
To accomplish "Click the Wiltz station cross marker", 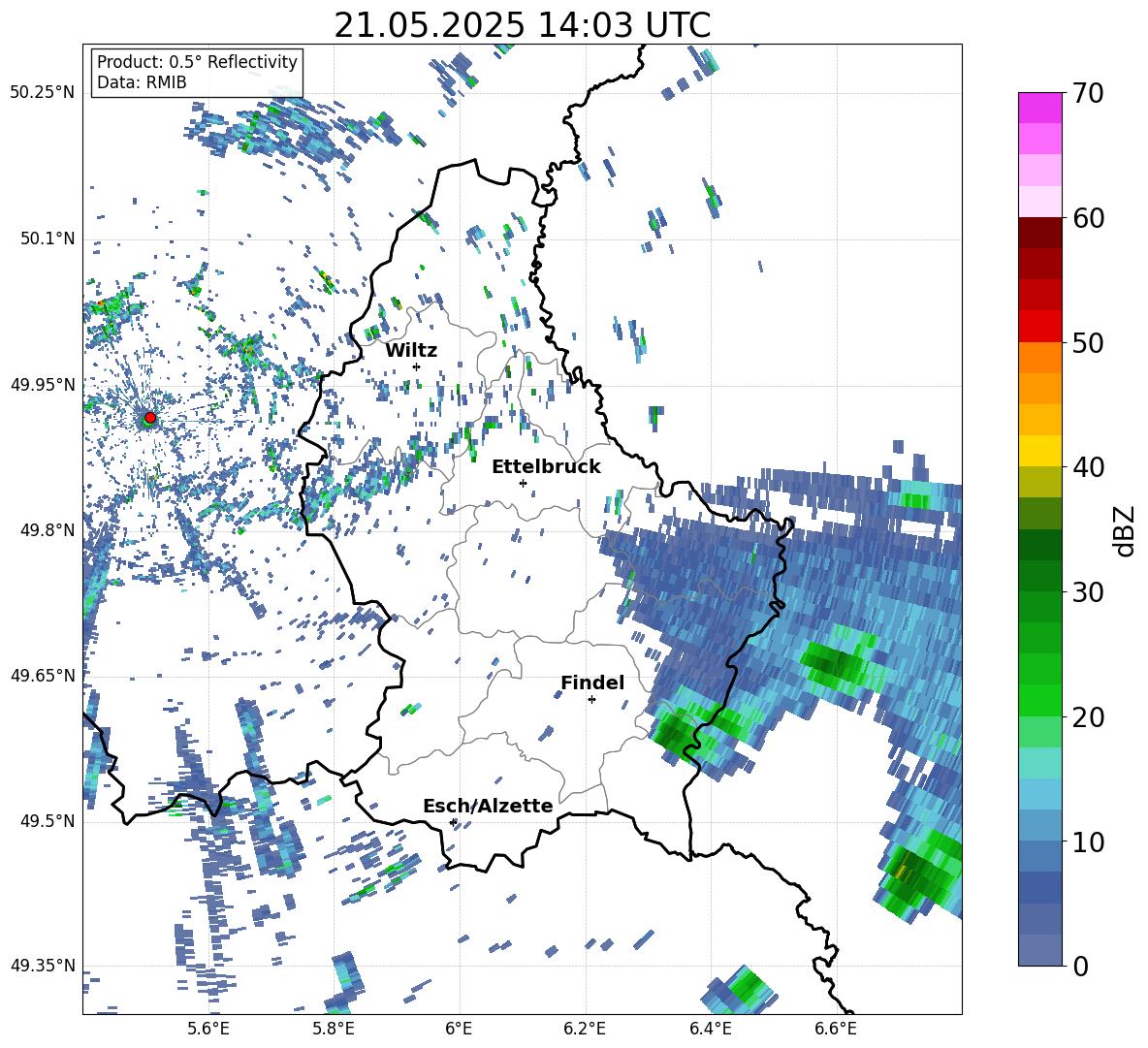I will tap(417, 366).
